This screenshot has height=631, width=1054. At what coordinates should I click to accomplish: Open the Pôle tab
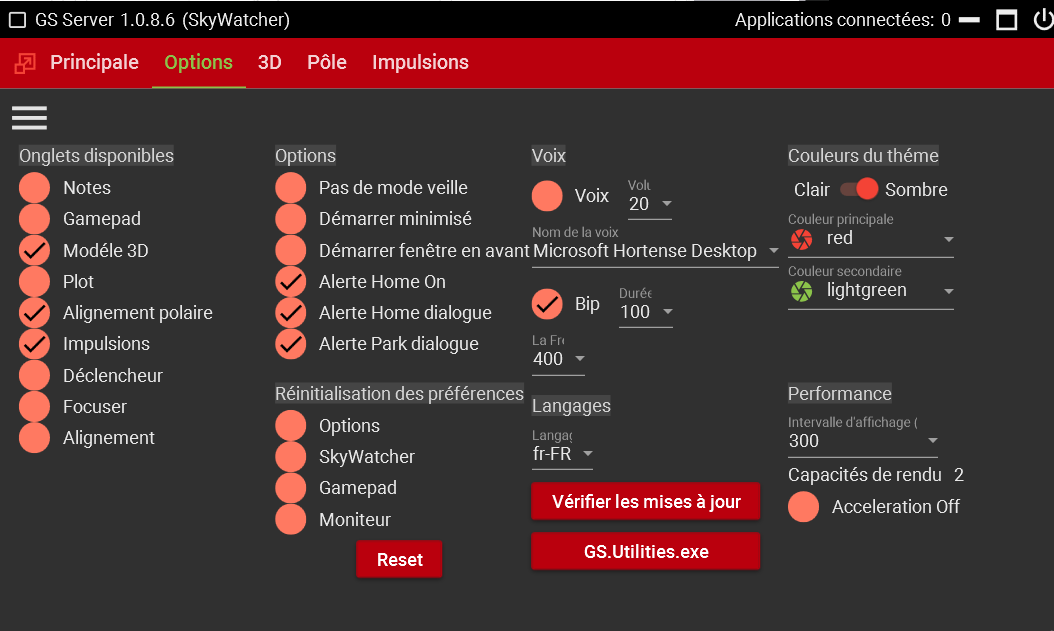point(327,62)
